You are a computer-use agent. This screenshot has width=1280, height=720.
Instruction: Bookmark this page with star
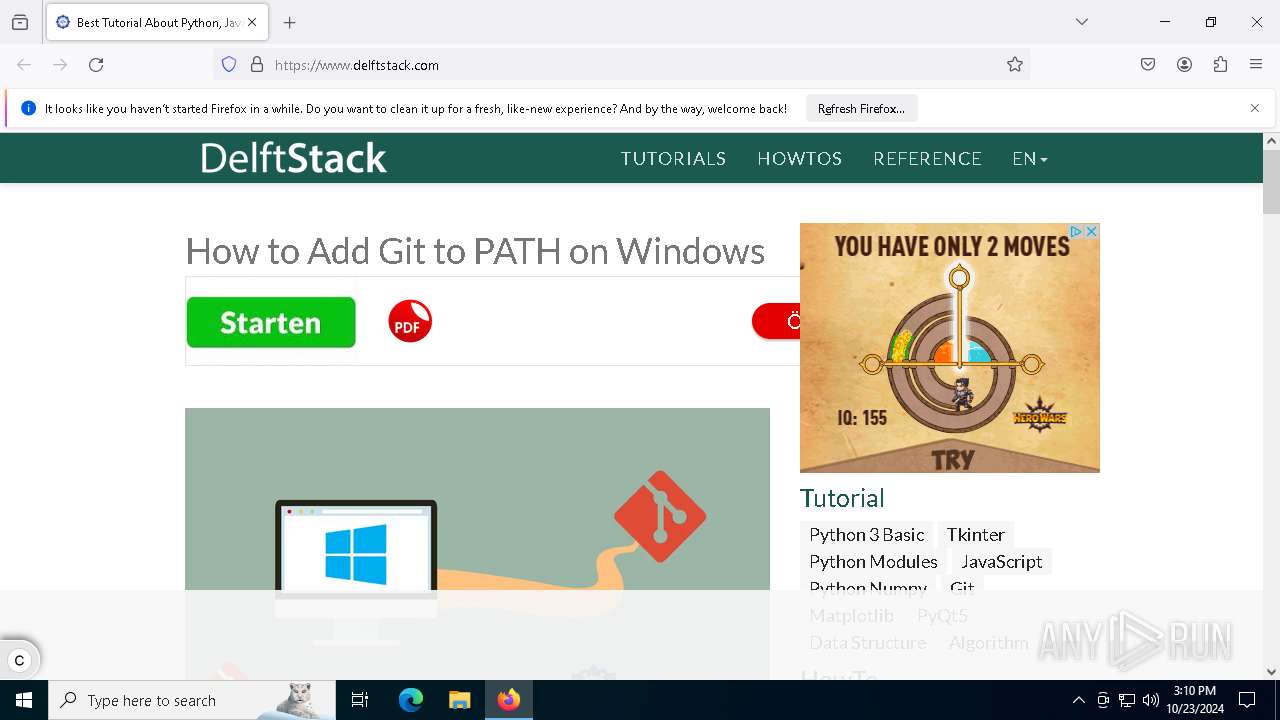point(1015,65)
